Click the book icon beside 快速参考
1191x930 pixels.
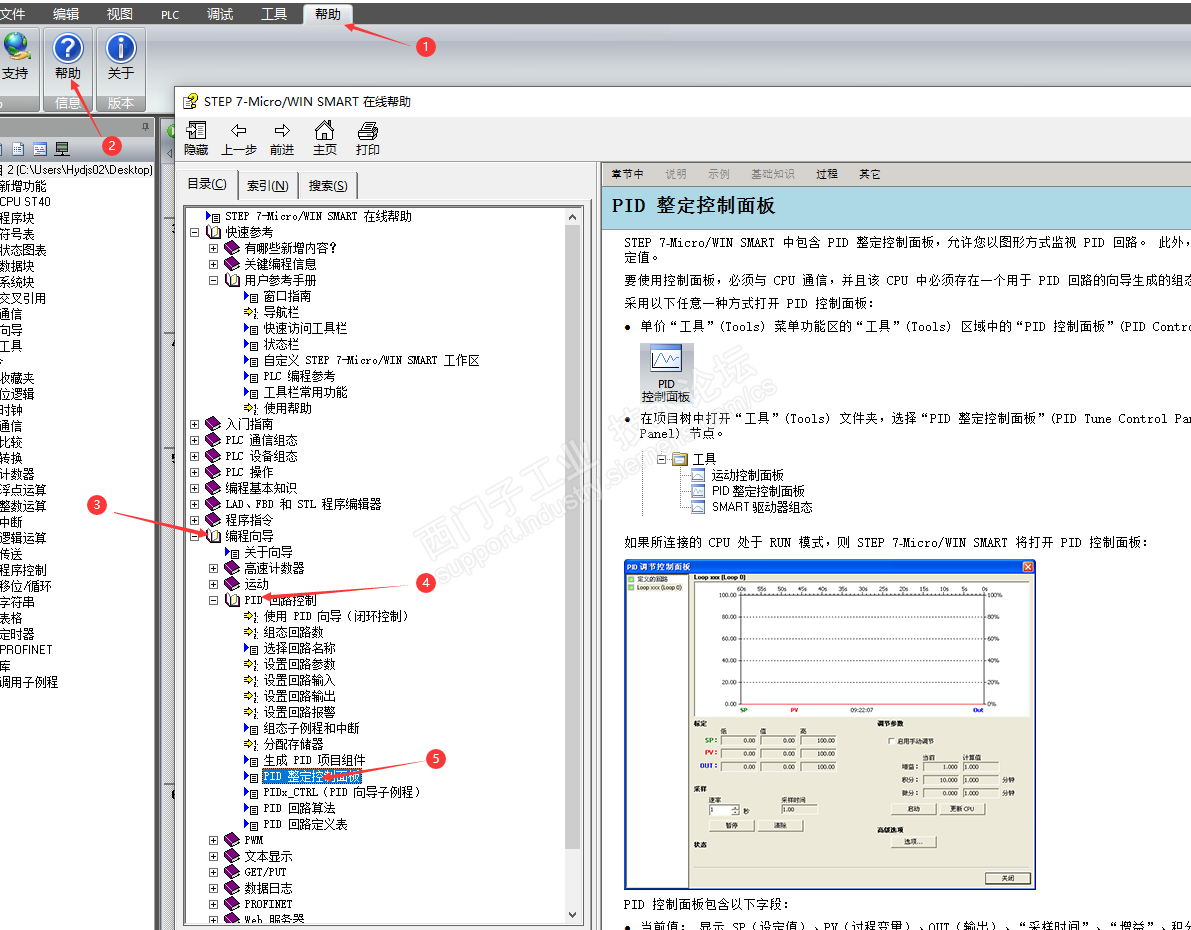point(213,232)
